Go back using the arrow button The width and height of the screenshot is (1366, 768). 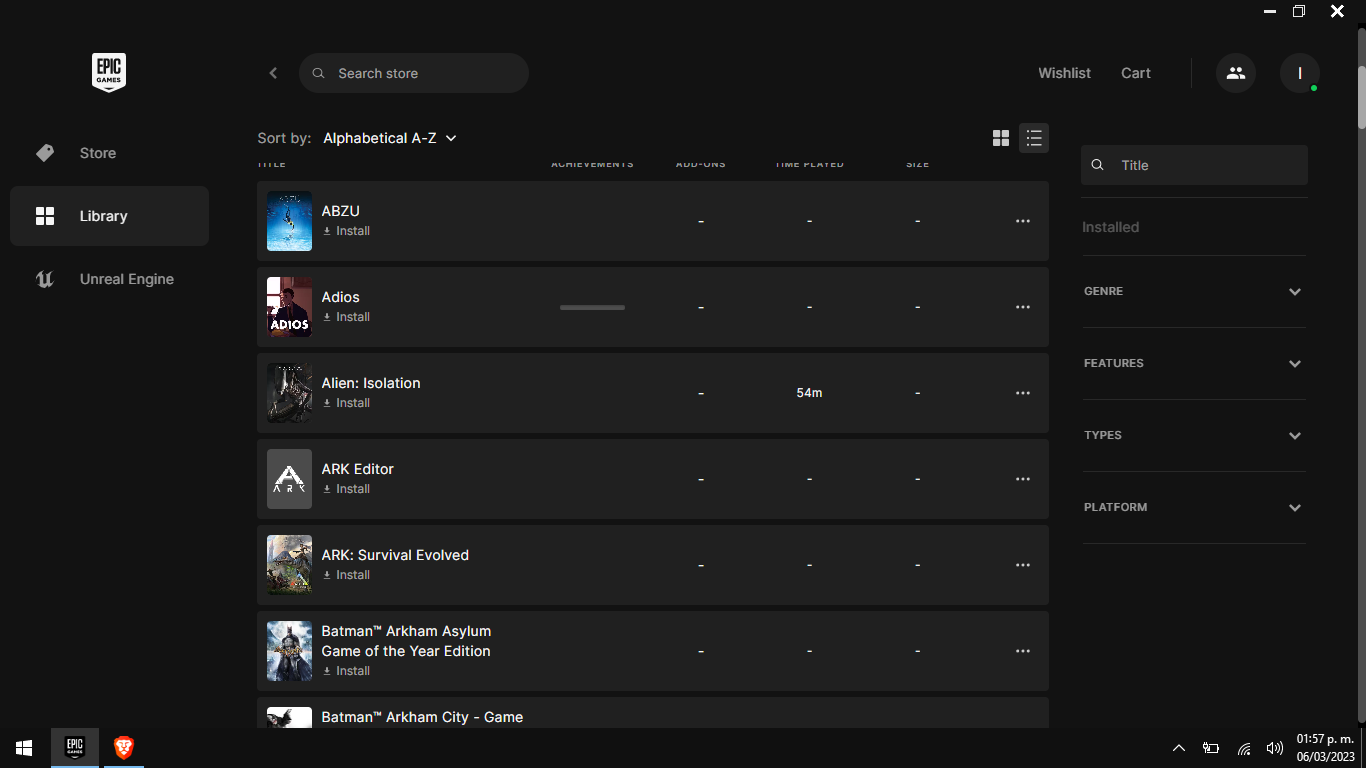click(x=273, y=73)
